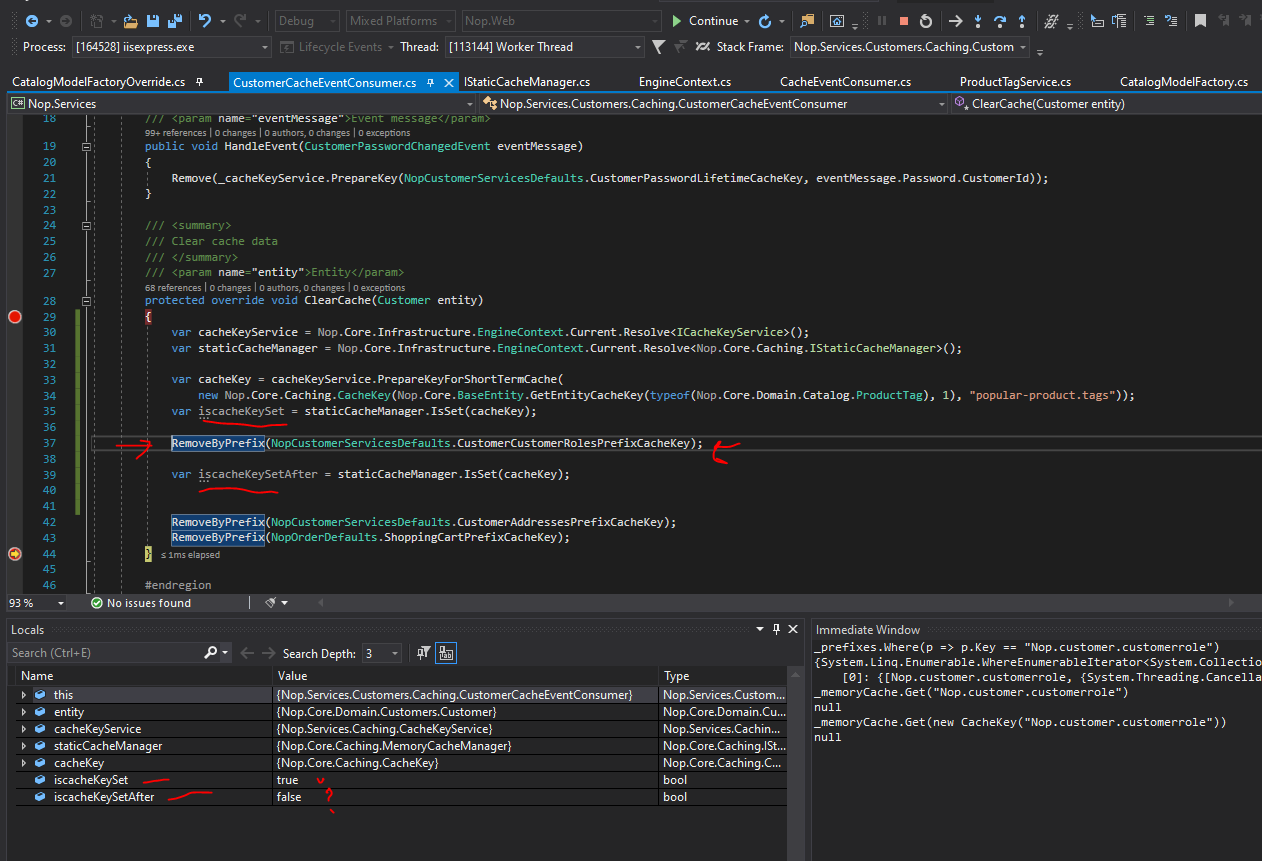Click the Restart debugging icon

(x=927, y=19)
